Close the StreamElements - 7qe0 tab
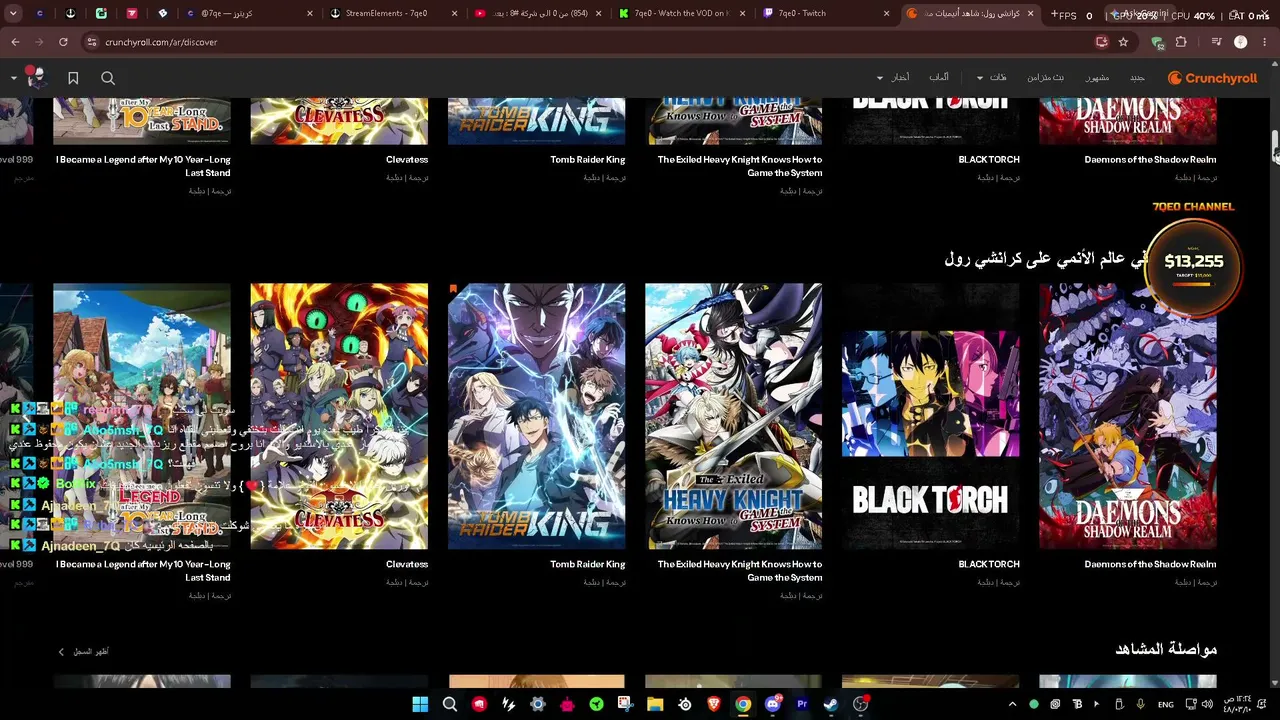 [x=455, y=14]
